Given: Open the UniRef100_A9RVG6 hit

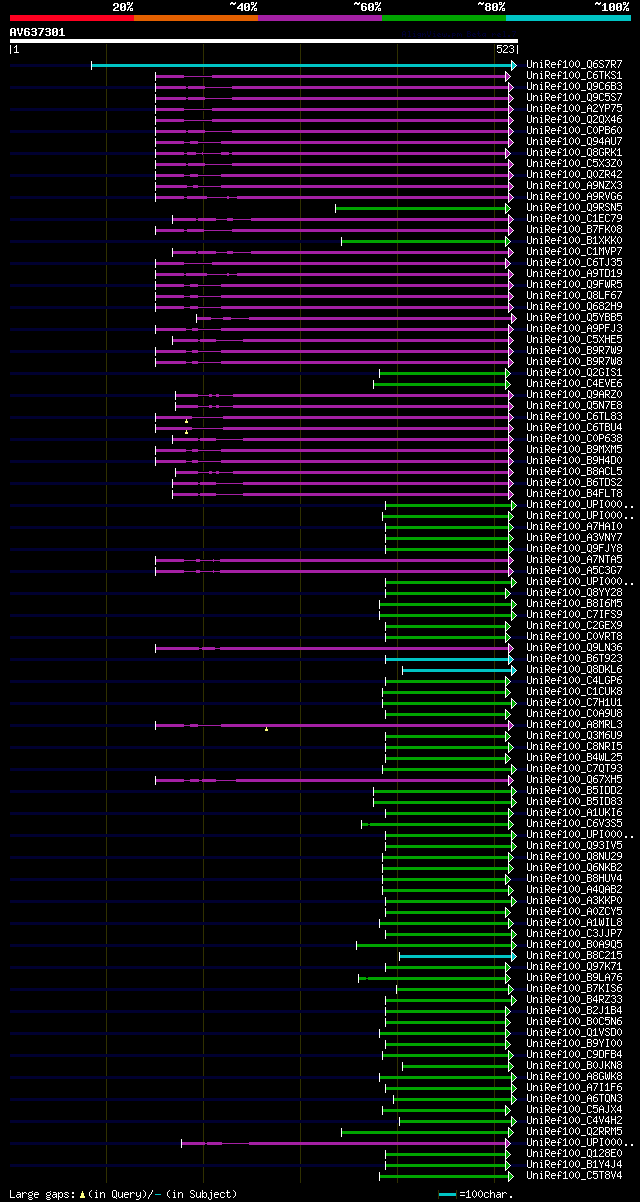Looking at the screenshot, I should (x=574, y=197).
